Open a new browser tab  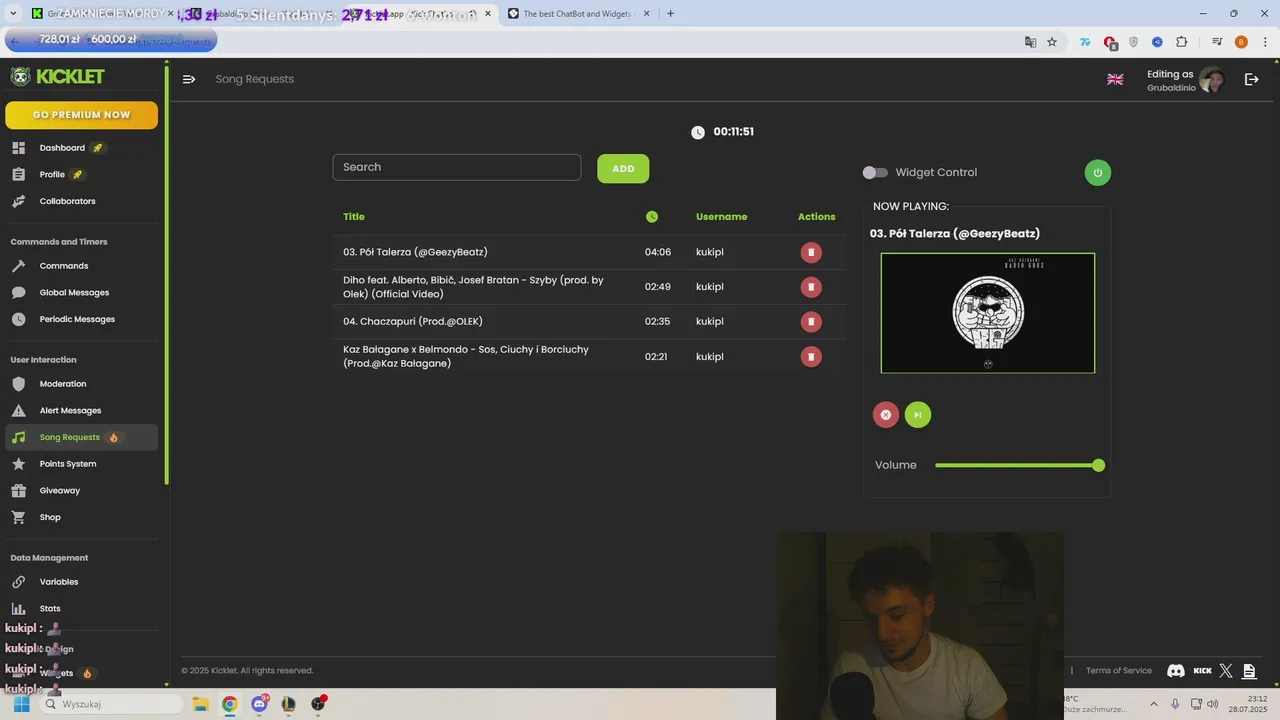click(x=670, y=13)
